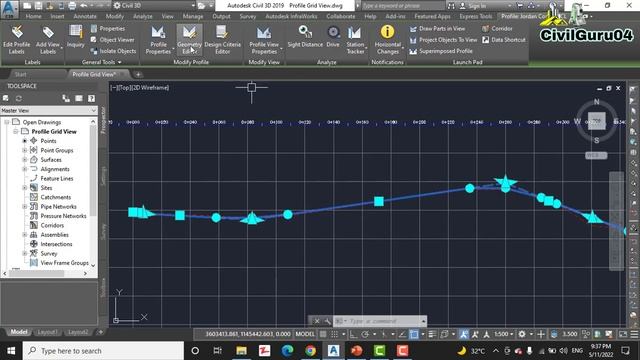Expand Alignments tree node
640x360 pixels.
pos(24,169)
